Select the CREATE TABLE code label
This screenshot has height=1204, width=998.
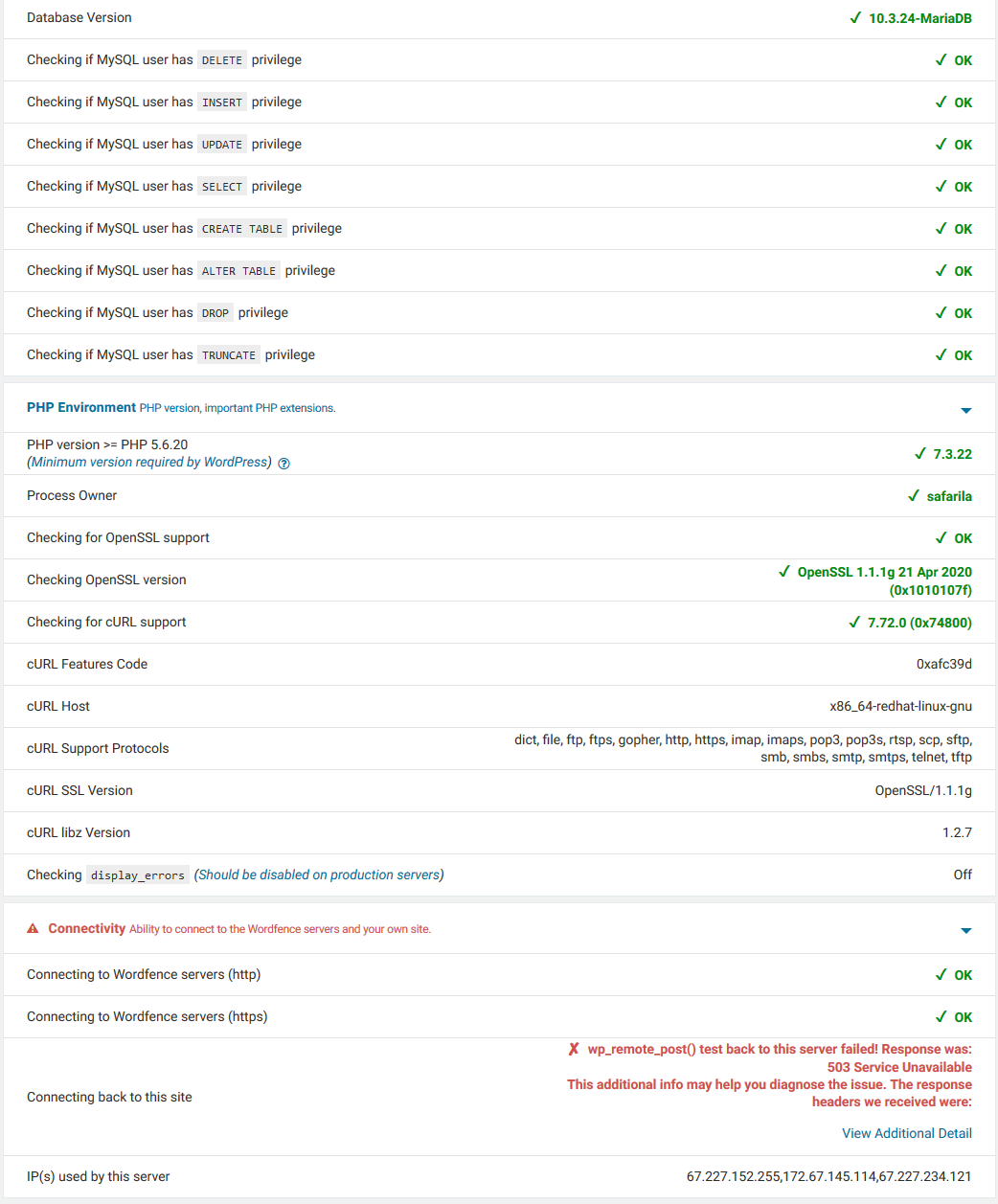[242, 229]
